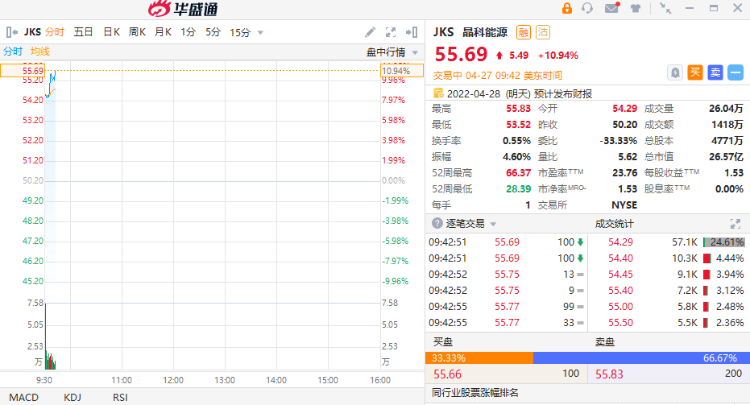Open the 15分 interval dropdown
The image size is (750, 405).
[x=241, y=32]
